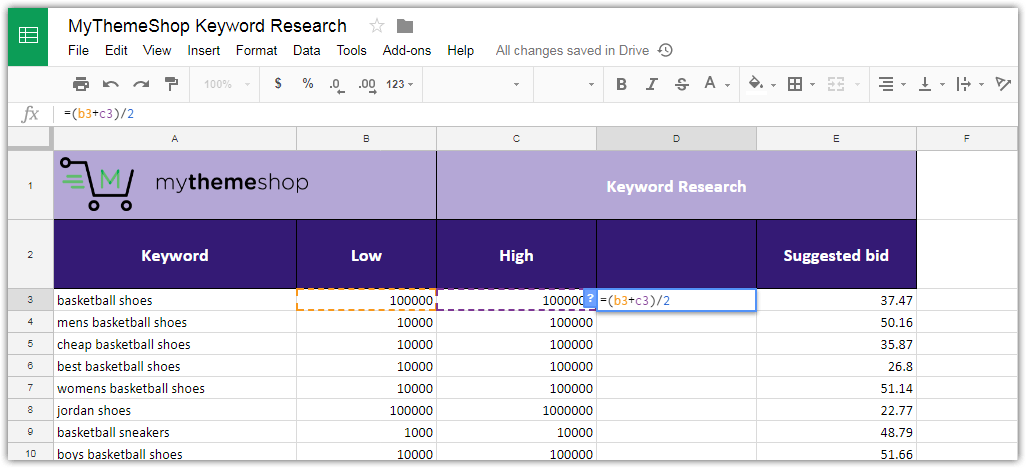Select column B header
This screenshot has width=1026, height=468.
point(366,138)
